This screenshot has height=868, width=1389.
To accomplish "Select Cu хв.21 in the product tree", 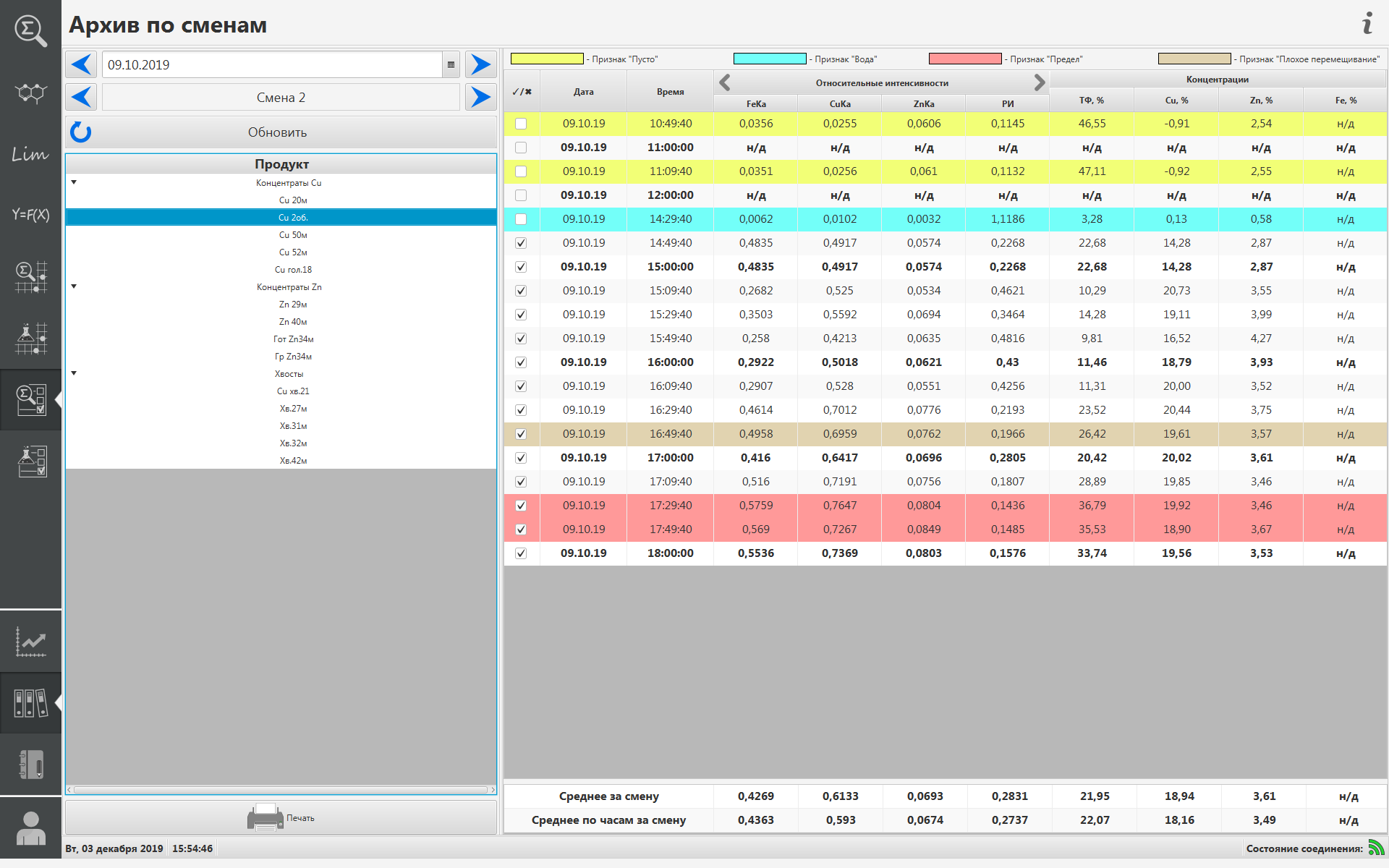I will coord(292,391).
